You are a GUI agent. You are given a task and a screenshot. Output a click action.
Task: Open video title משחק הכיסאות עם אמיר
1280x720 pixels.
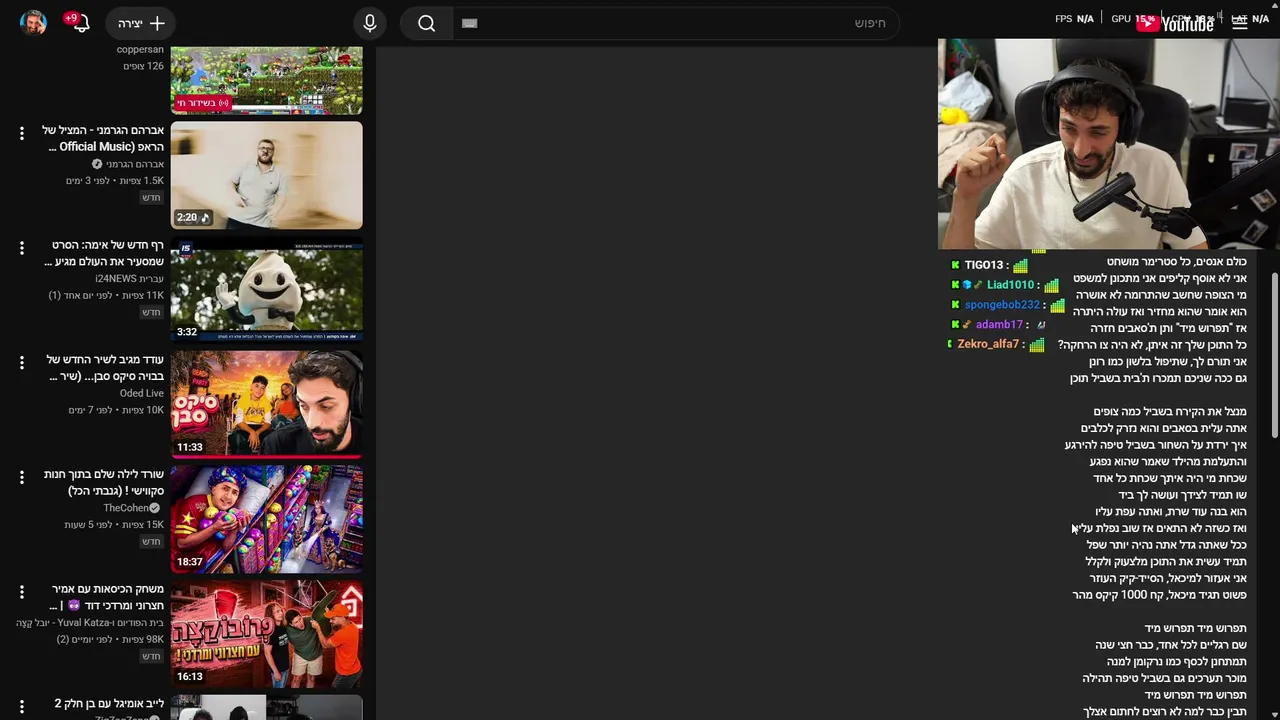pyautogui.click(x=106, y=597)
